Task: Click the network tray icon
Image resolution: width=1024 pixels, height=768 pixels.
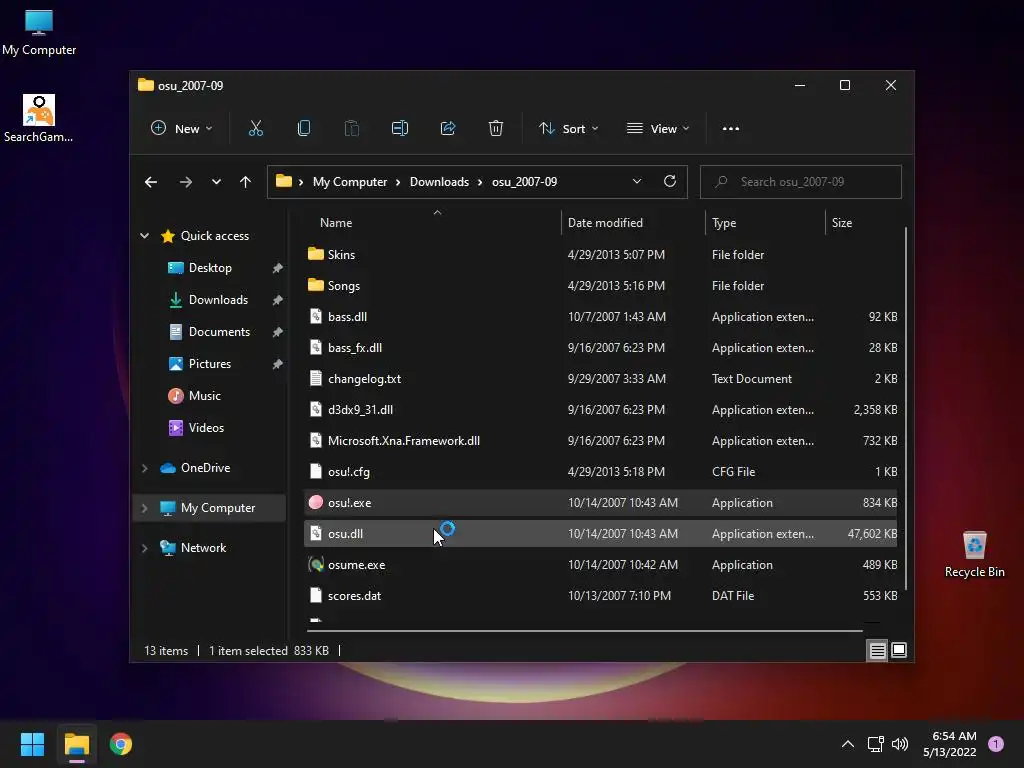Action: click(875, 744)
